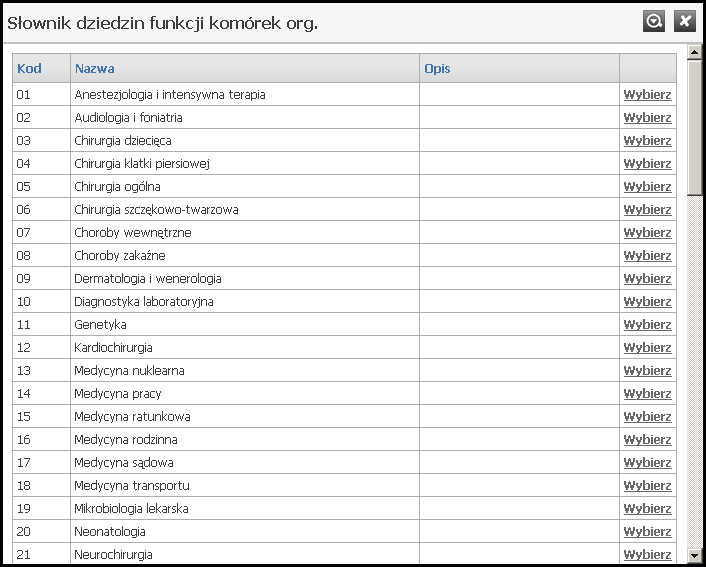Open the search filter magnifier icon
The image size is (706, 567).
pos(654,21)
